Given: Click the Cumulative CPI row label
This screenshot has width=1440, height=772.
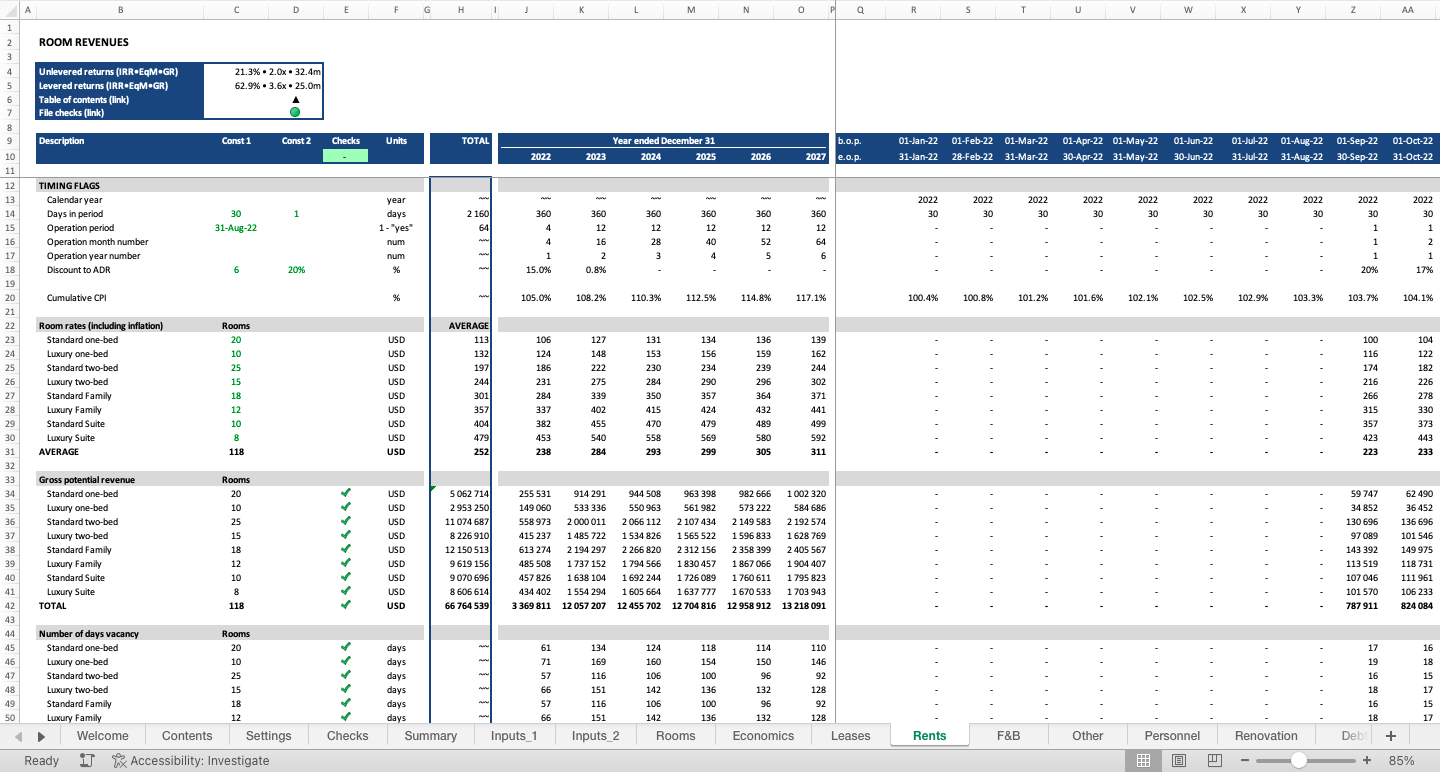Looking at the screenshot, I should click(78, 298).
